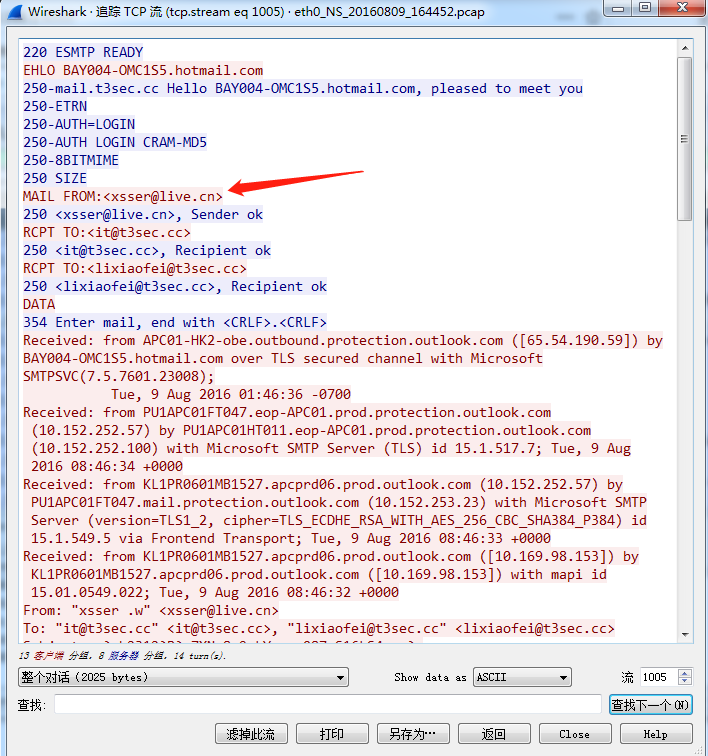Click the 'RCPT TO:<lixiaofei@t3sec.cc>' line
708x756 pixels.
pos(135,269)
